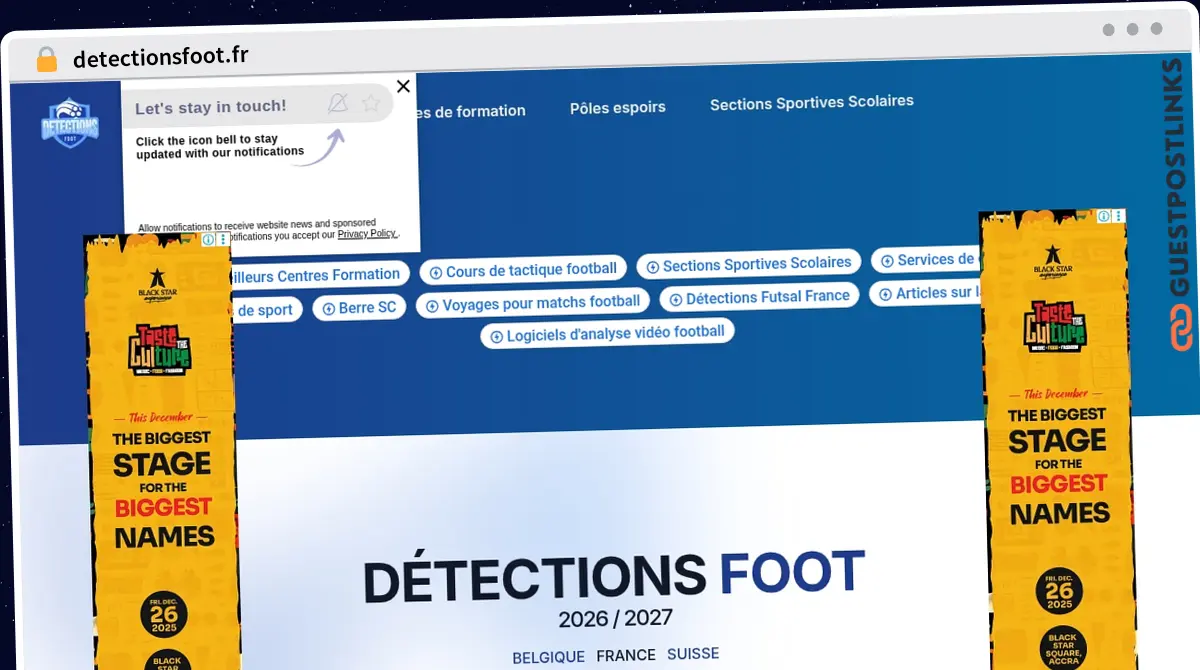Click the star icon in the notification popup
Image resolution: width=1200 pixels, height=670 pixels.
tap(371, 102)
